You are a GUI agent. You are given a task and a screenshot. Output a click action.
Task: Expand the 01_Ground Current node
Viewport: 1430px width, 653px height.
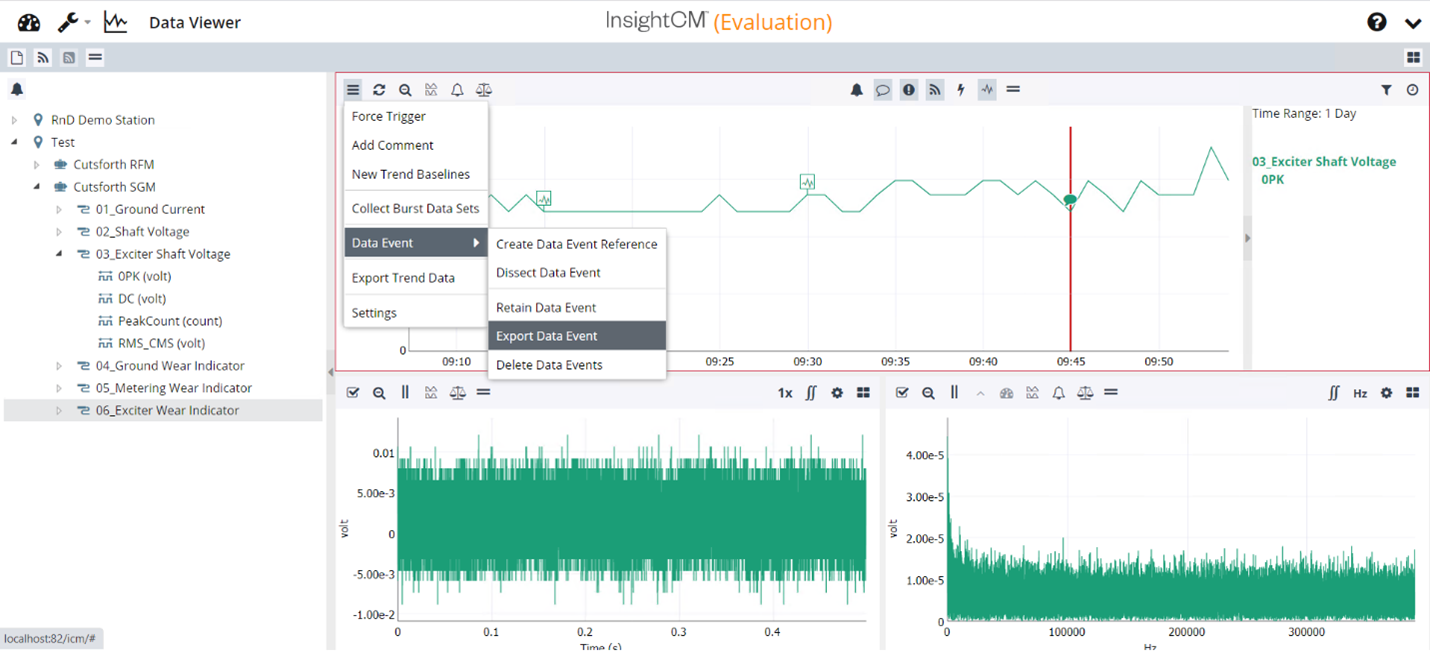coord(59,209)
